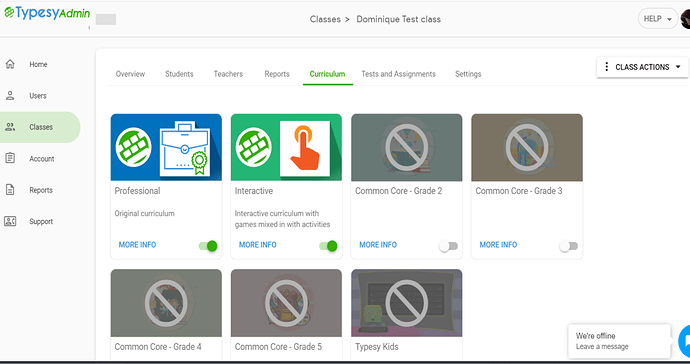This screenshot has width=690, height=364.
Task: Click the Classes breadcrumb link
Action: tap(325, 19)
